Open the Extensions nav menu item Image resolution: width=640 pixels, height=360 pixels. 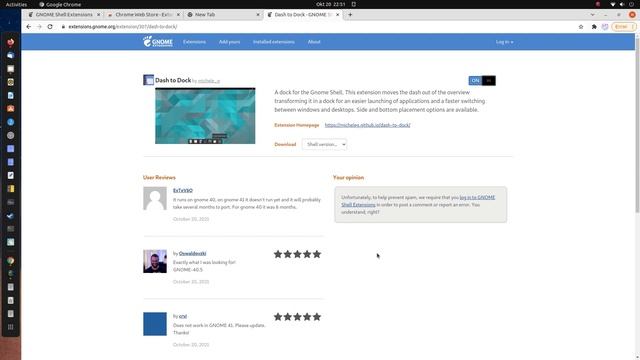tap(194, 42)
